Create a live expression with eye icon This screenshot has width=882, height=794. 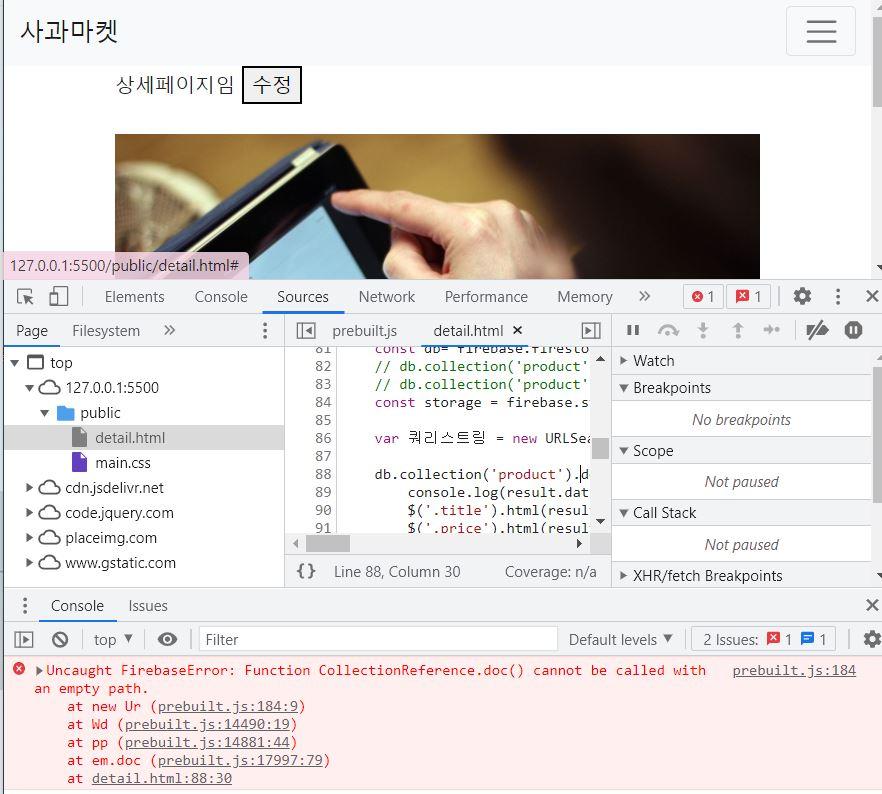pos(167,639)
